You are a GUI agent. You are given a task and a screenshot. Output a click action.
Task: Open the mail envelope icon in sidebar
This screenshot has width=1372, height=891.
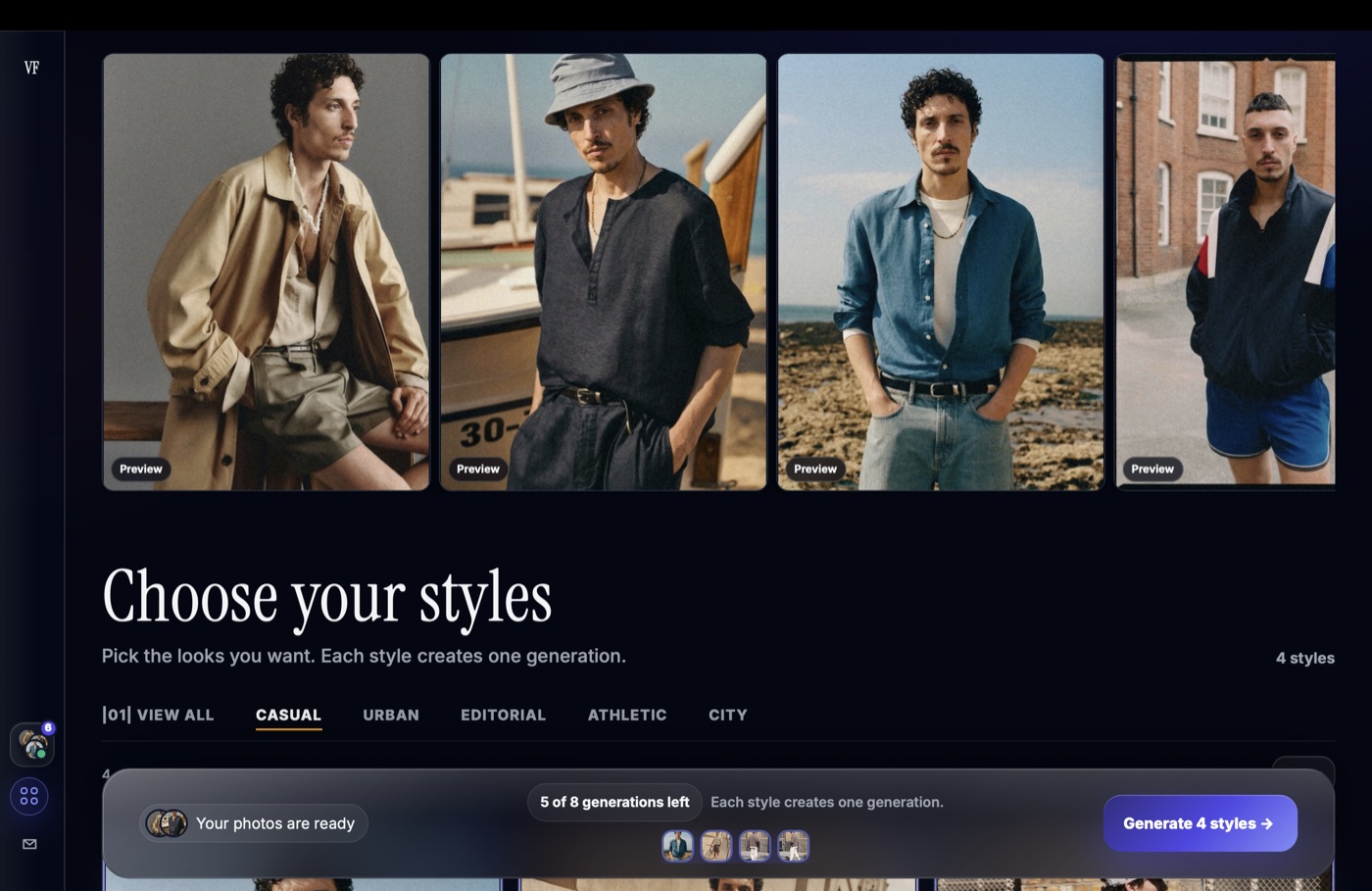point(29,844)
